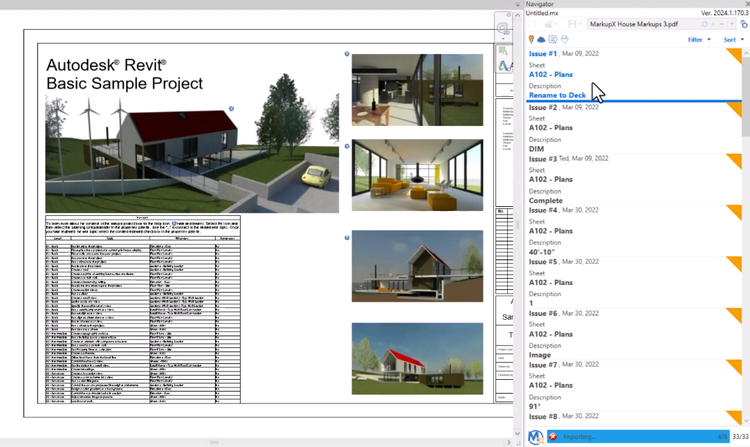Screen dimensions: 750x447
Task: Click the orange pin issues icon in Navigator
Action: pos(531,39)
